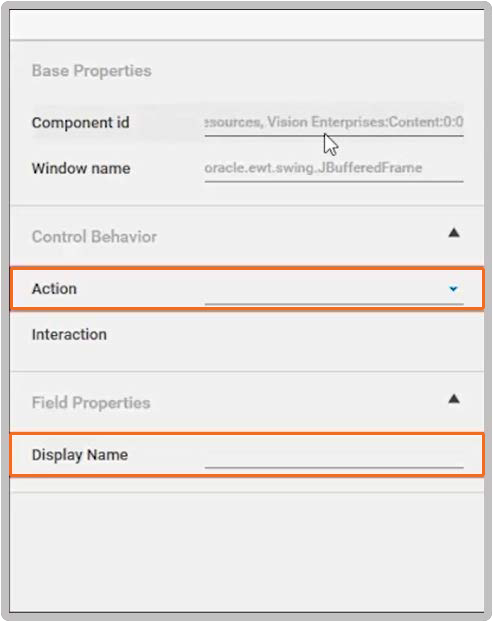The image size is (493, 622).
Task: Click the Window name value field
Action: [x=334, y=169]
